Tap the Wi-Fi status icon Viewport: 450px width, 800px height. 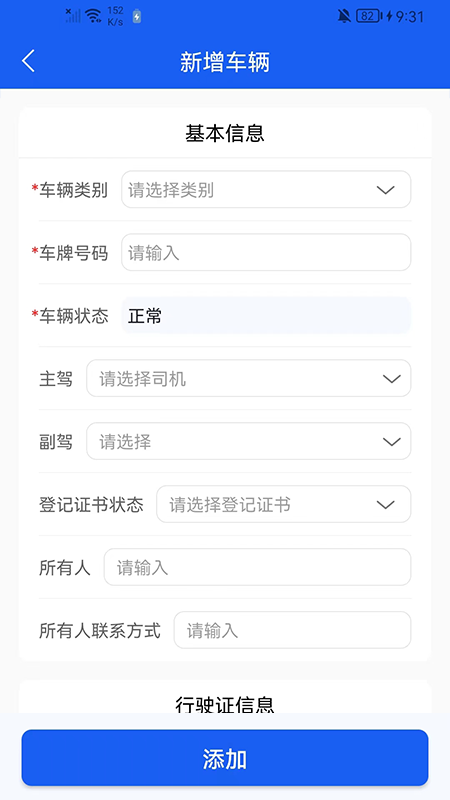(x=93, y=16)
